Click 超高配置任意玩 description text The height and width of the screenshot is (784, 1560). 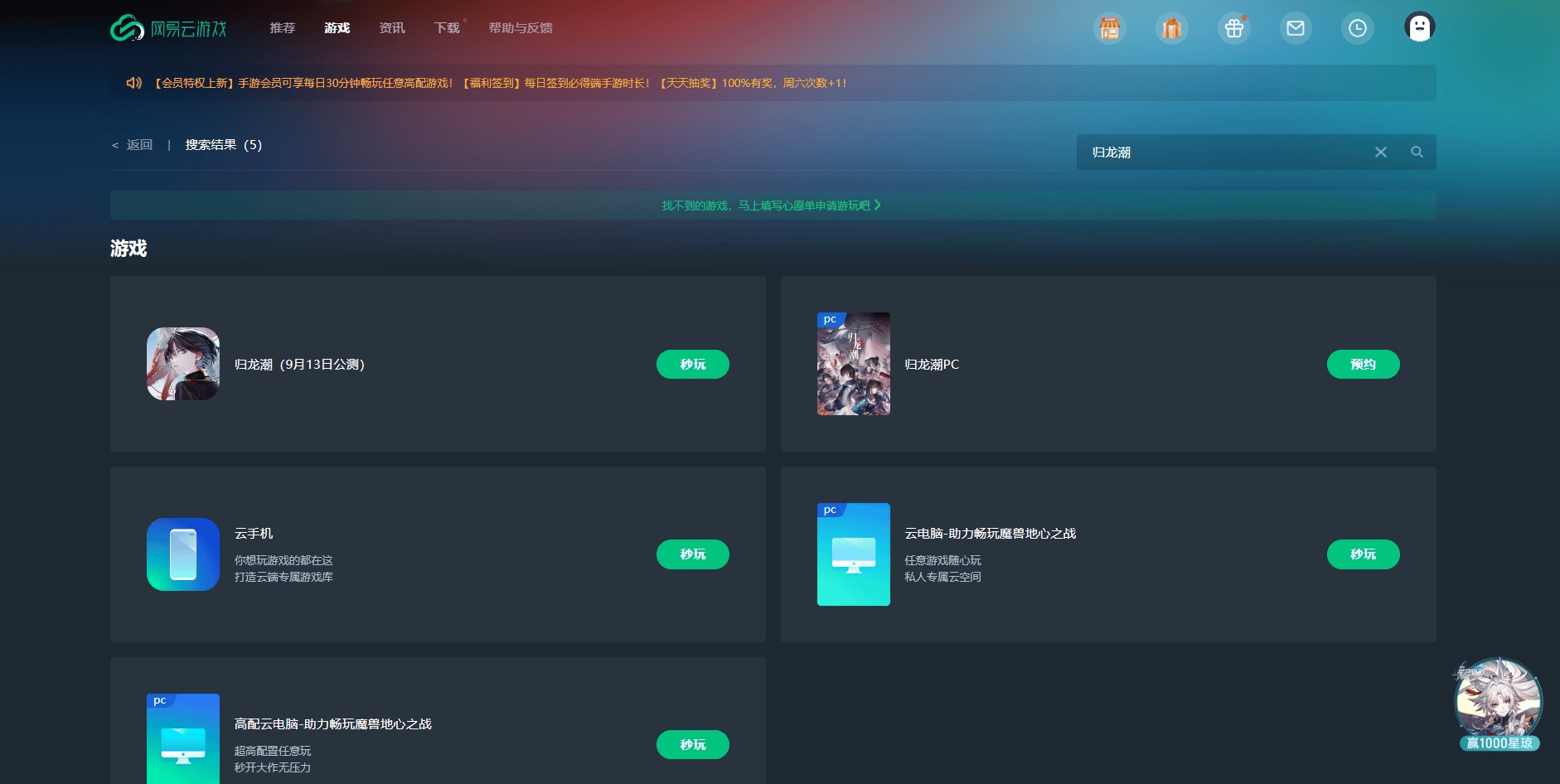click(x=273, y=752)
